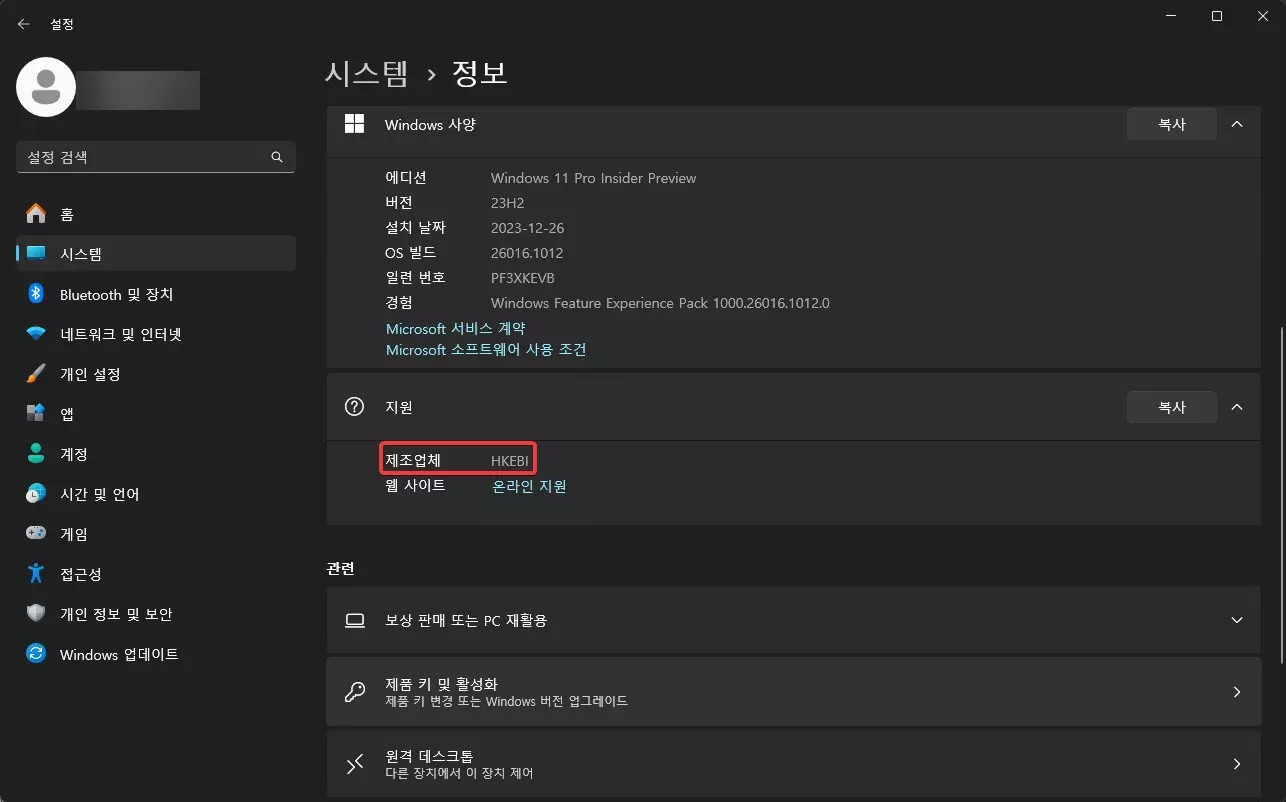Image resolution: width=1286 pixels, height=802 pixels.
Task: Click the search magnifier icon in settings search
Action: (x=277, y=157)
